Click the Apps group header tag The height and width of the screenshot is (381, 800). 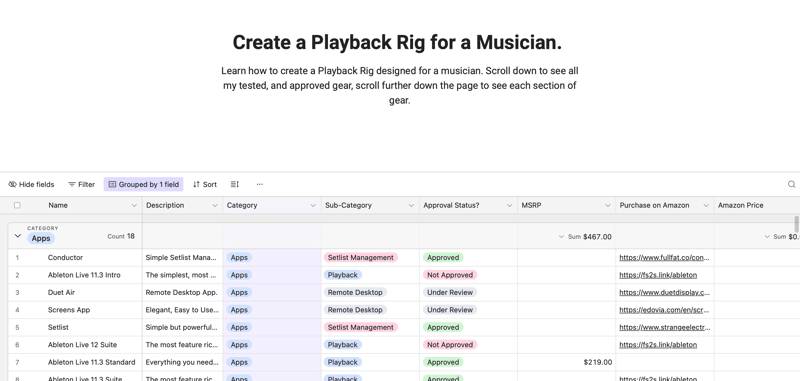click(41, 238)
